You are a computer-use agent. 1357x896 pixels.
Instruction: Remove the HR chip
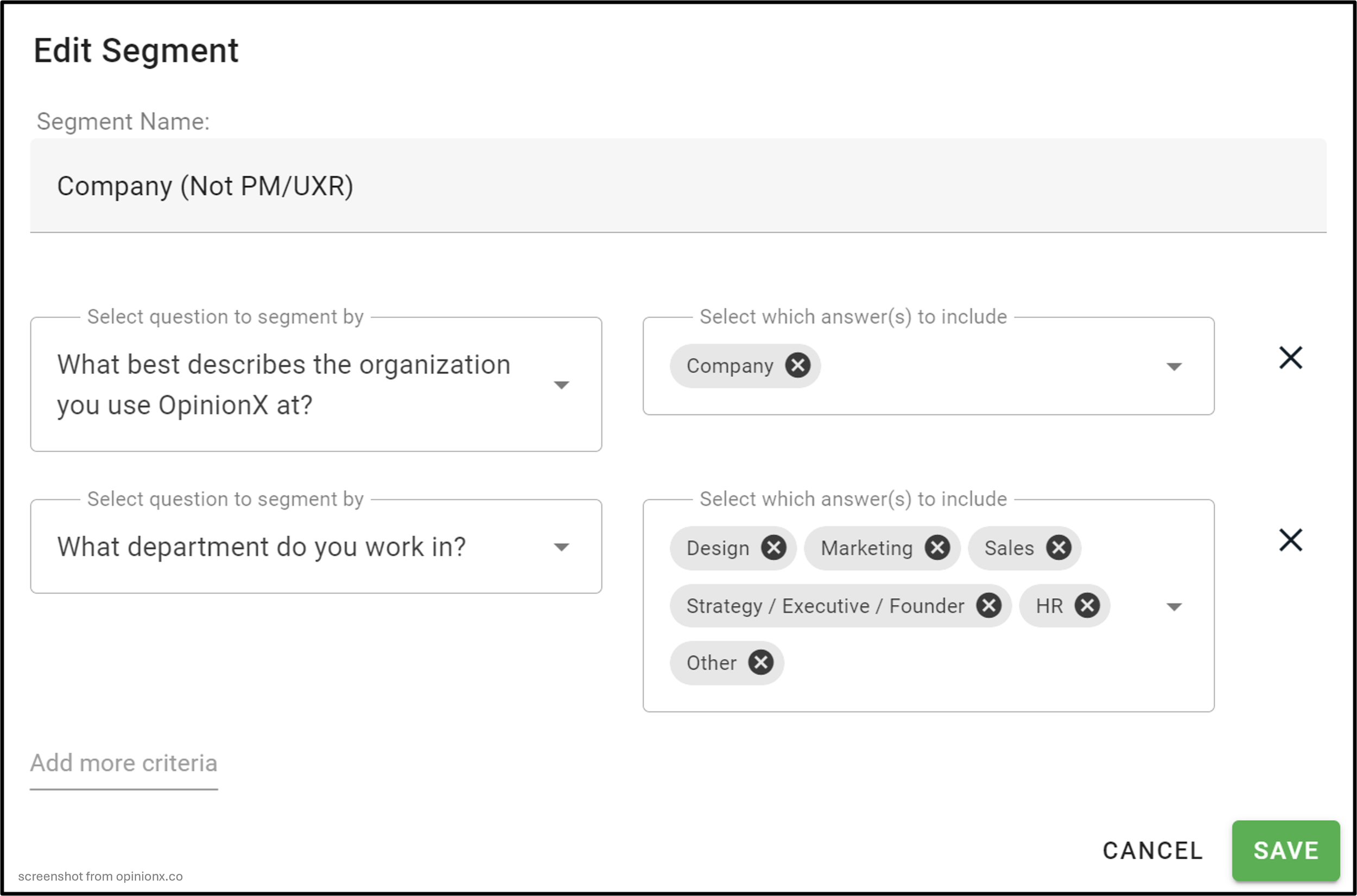pos(1087,605)
